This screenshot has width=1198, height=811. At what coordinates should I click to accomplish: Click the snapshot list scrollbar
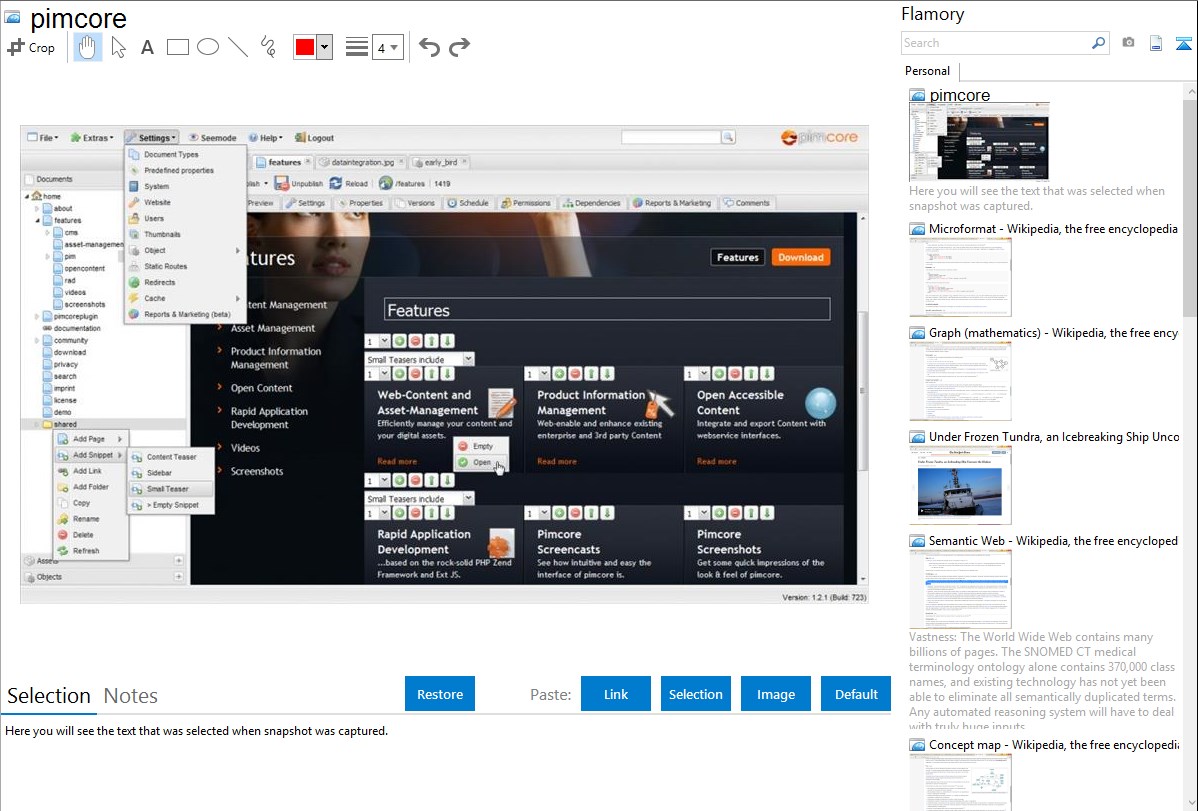click(1190, 206)
